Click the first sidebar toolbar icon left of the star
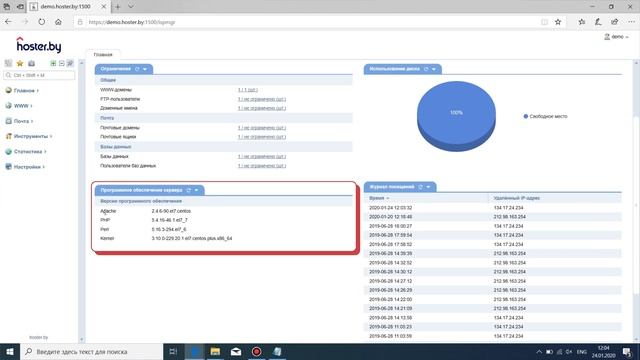Screen dimensions: 640x360 point(8,63)
